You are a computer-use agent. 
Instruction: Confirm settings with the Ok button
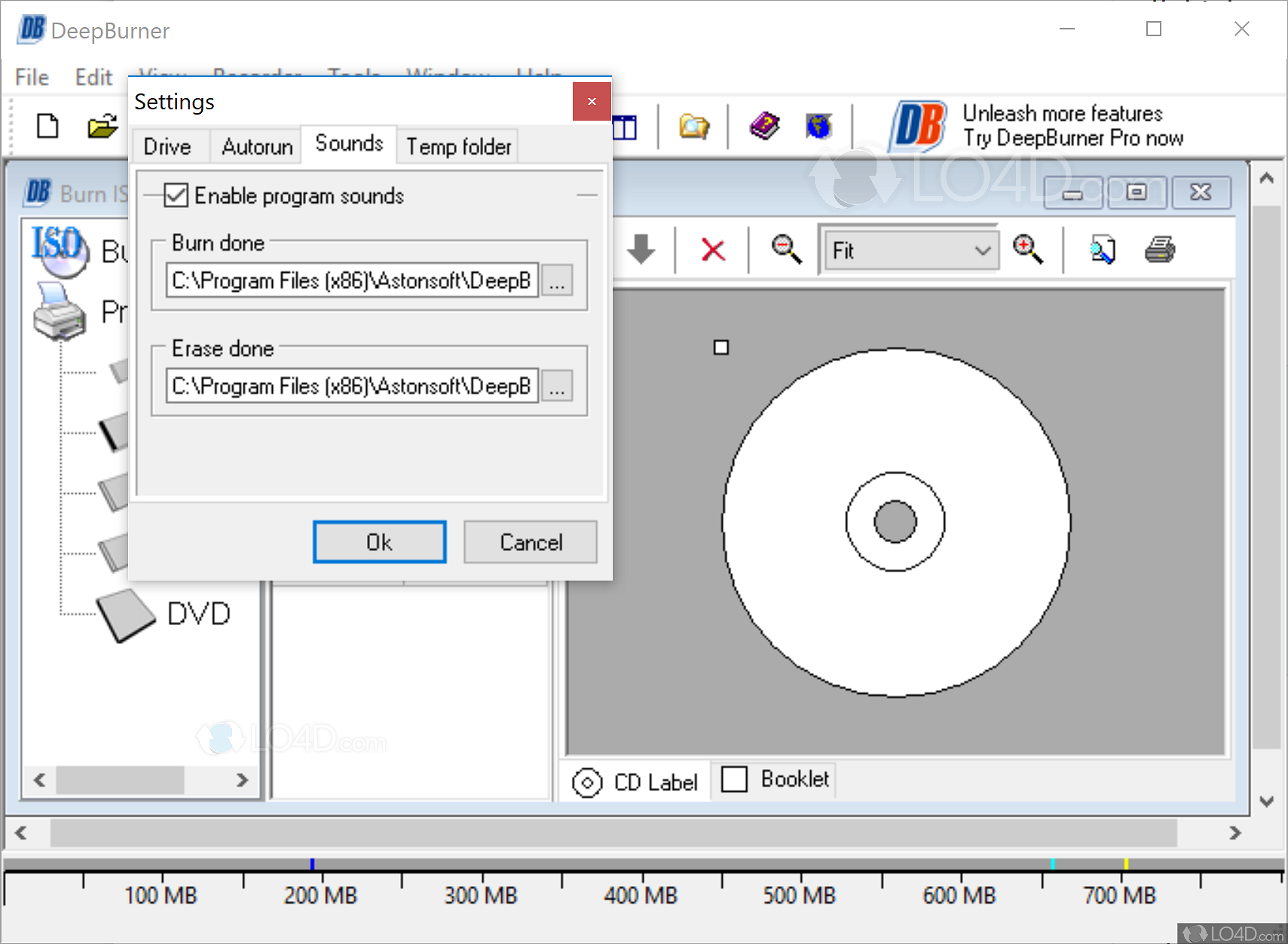pyautogui.click(x=379, y=541)
